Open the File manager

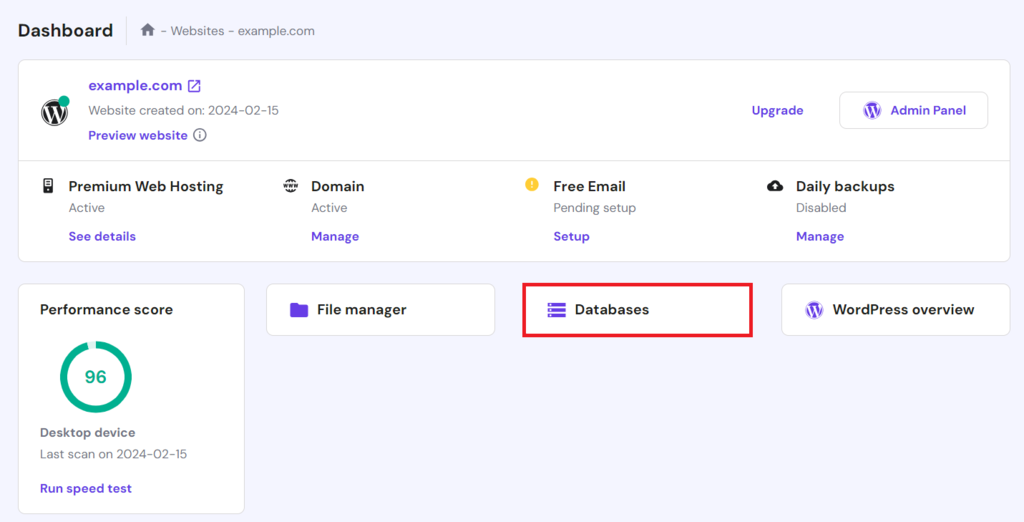coord(380,310)
